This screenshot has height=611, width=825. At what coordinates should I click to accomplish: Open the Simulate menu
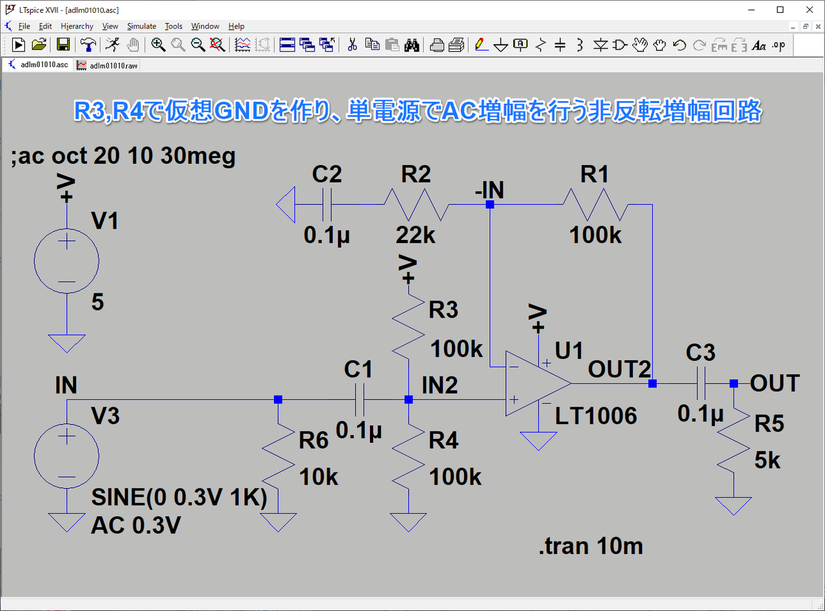[x=142, y=26]
